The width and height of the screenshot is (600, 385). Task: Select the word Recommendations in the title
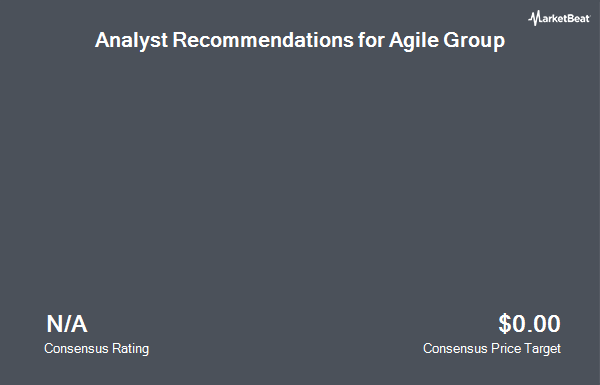263,39
